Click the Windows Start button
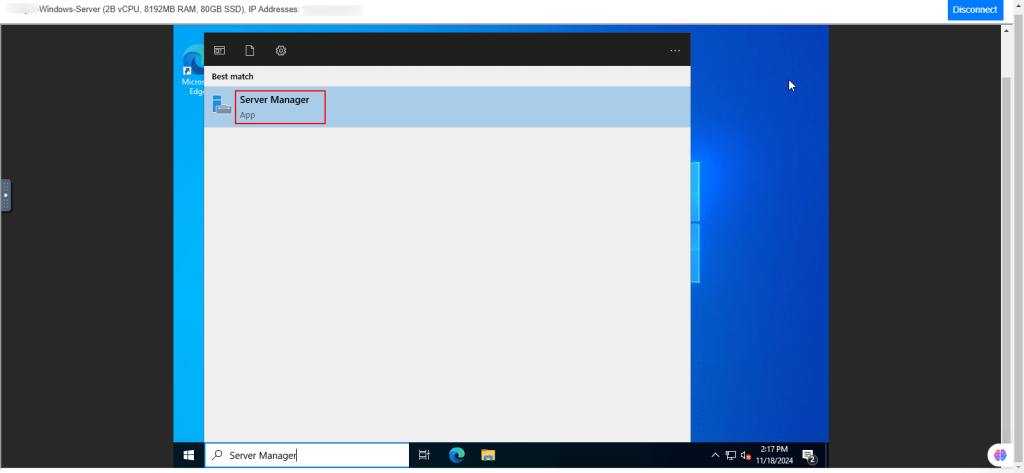The image size is (1024, 473). tap(188, 455)
